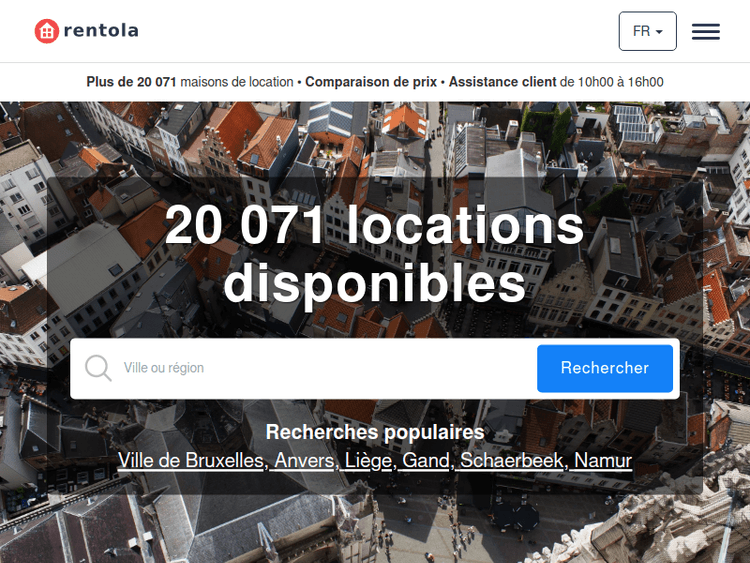
Task: Open the Gand popular search link
Action: click(x=426, y=461)
